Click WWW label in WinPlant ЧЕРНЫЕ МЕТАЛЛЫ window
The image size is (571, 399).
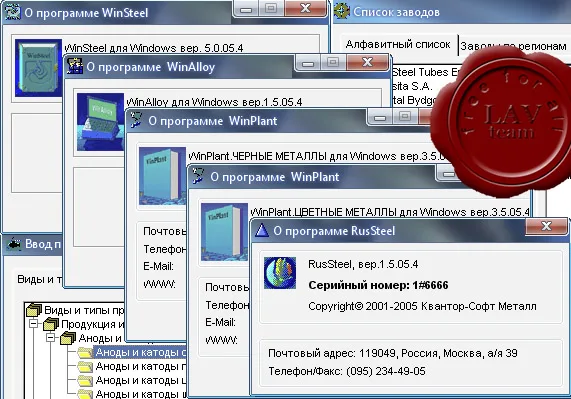160,284
